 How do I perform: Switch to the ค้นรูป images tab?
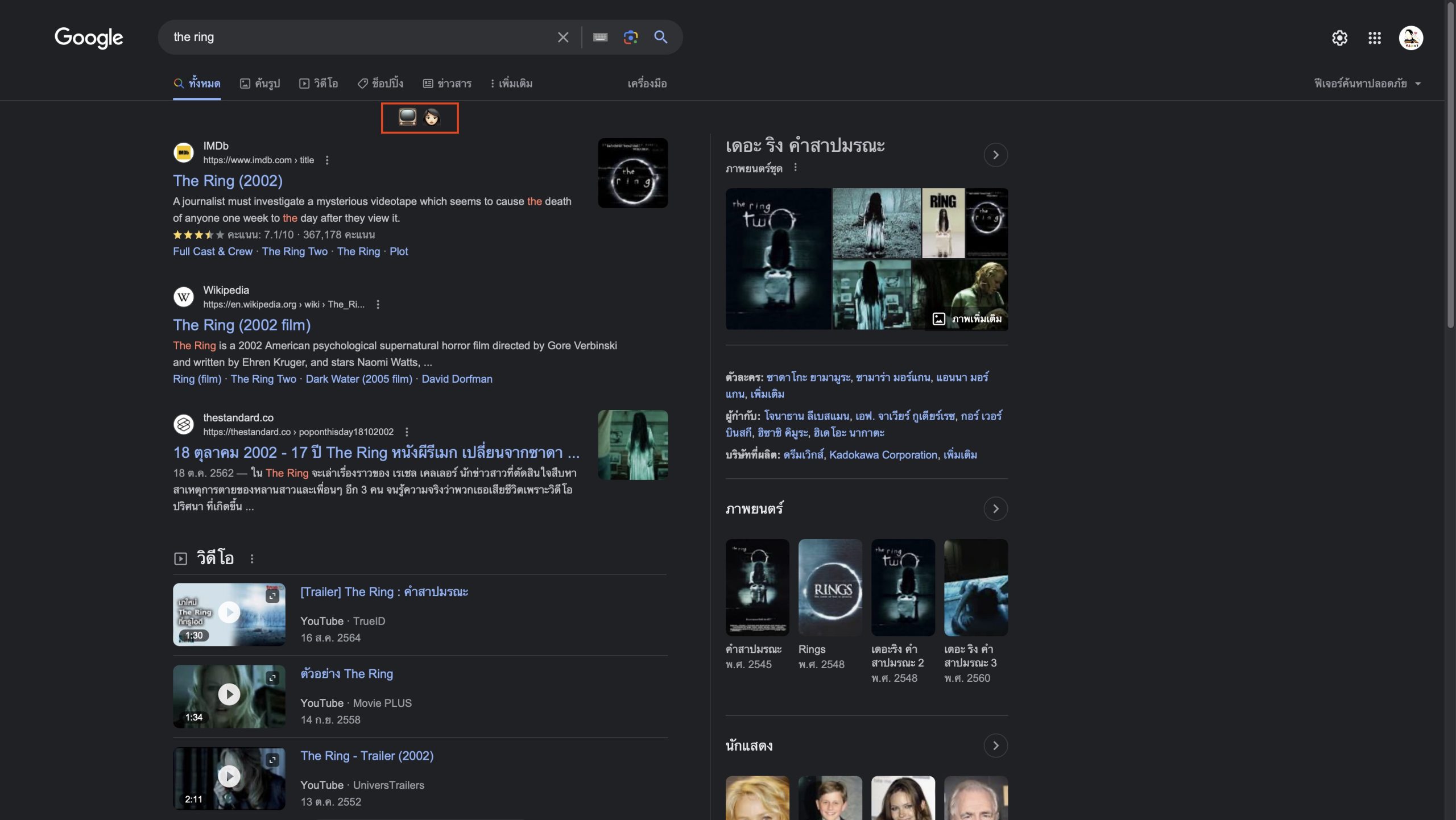point(260,84)
